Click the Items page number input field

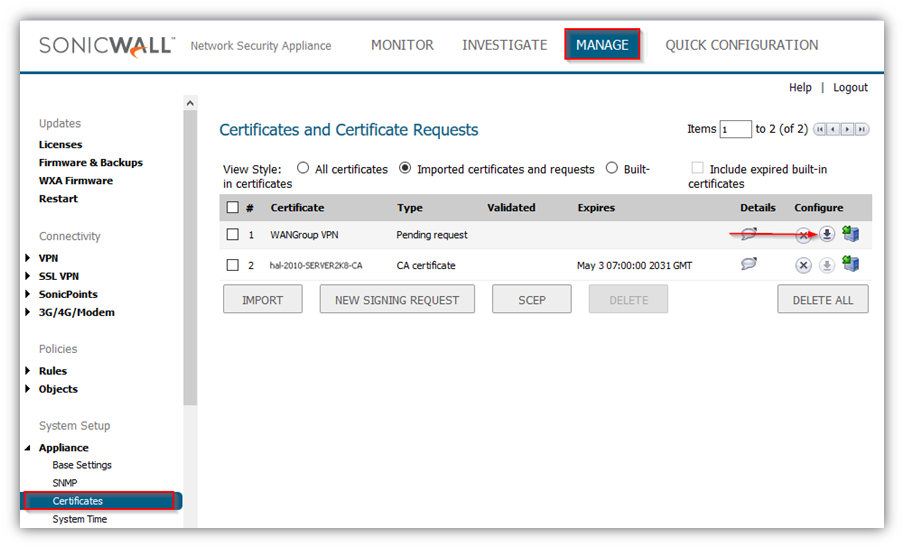[735, 129]
